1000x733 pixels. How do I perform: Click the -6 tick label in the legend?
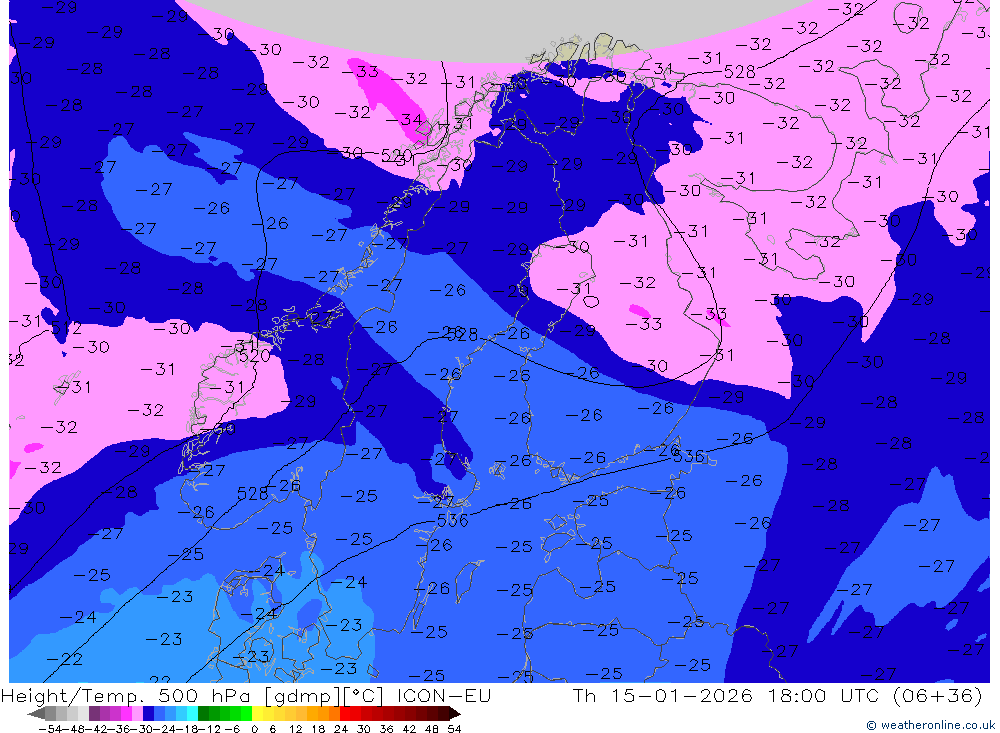[x=232, y=729]
